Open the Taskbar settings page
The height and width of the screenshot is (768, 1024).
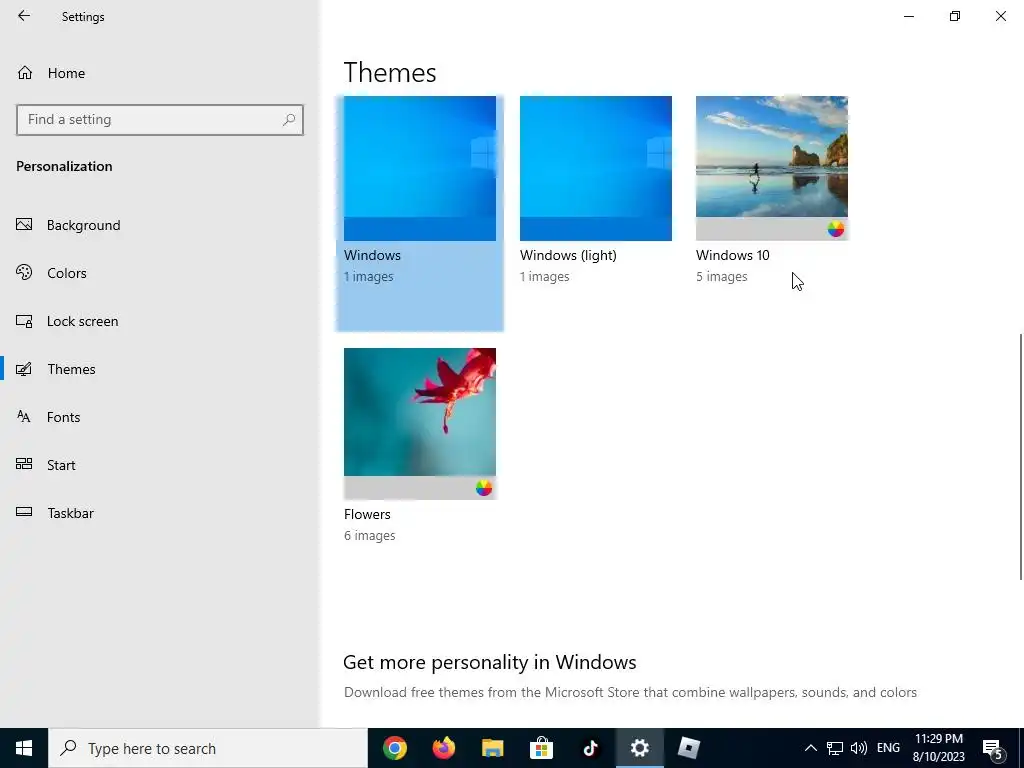click(160, 513)
